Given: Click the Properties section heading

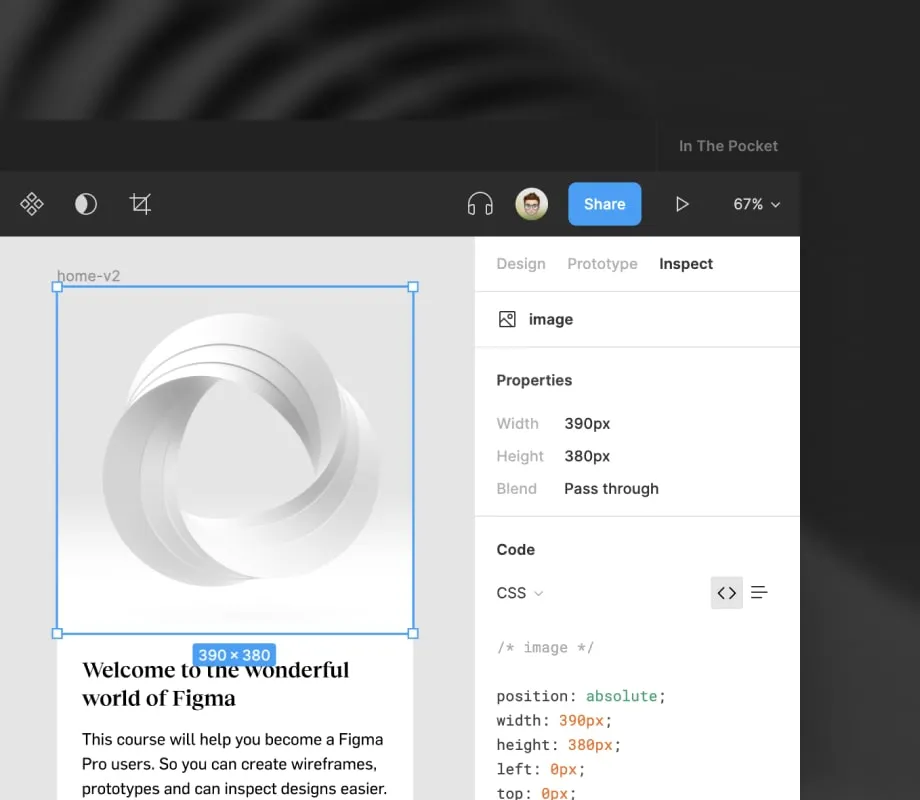Looking at the screenshot, I should pos(534,380).
